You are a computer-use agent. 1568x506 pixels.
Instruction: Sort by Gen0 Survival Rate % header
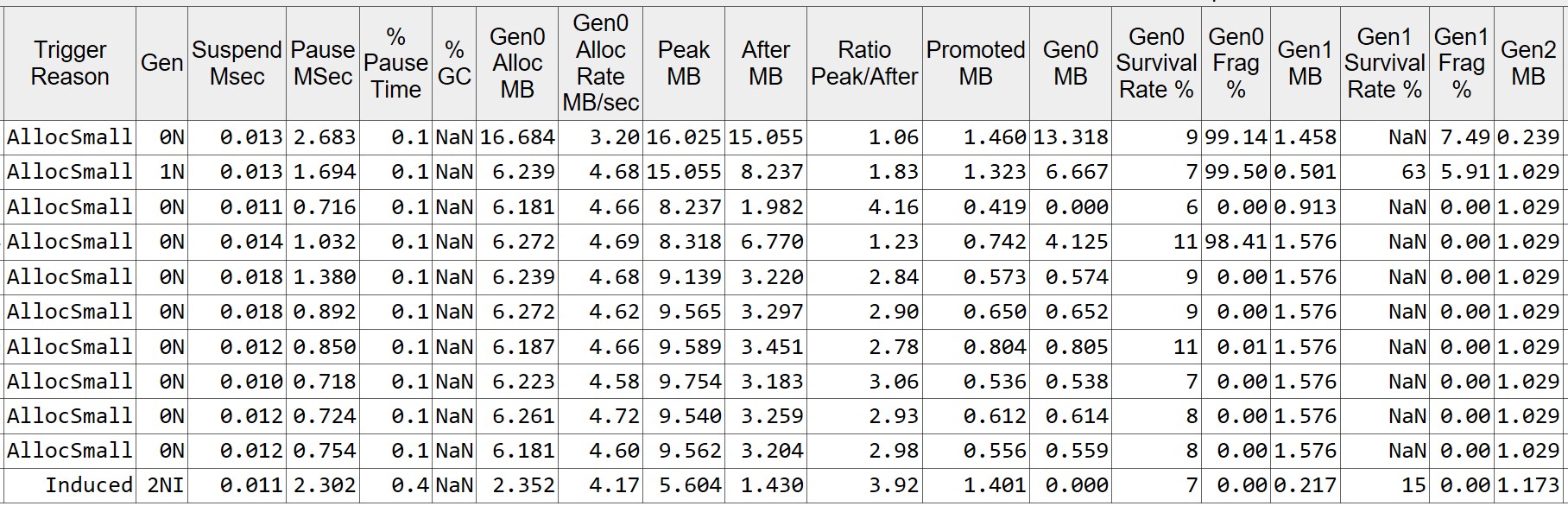pos(1156,63)
